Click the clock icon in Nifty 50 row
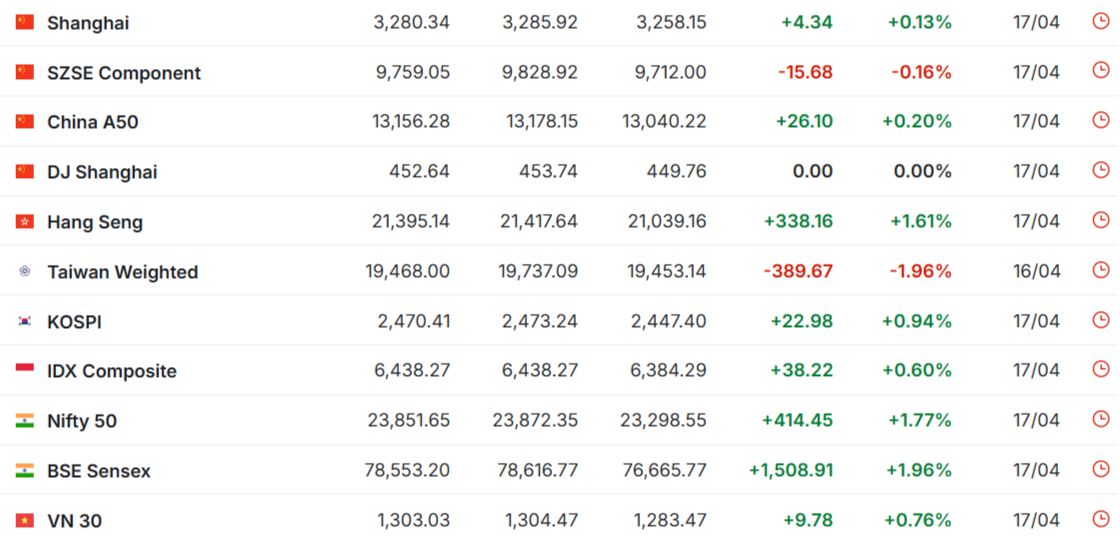1120x539 pixels. (1101, 420)
